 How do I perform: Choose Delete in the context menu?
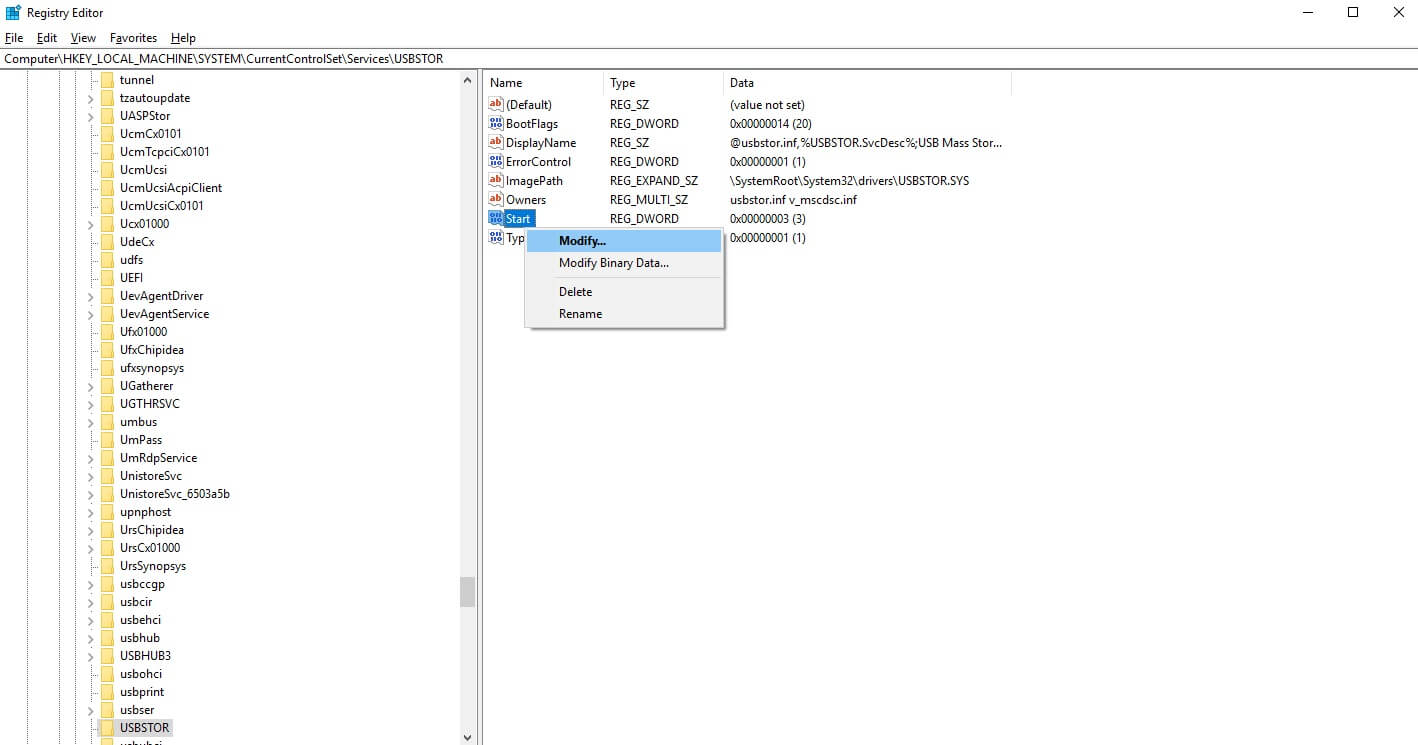point(624,292)
